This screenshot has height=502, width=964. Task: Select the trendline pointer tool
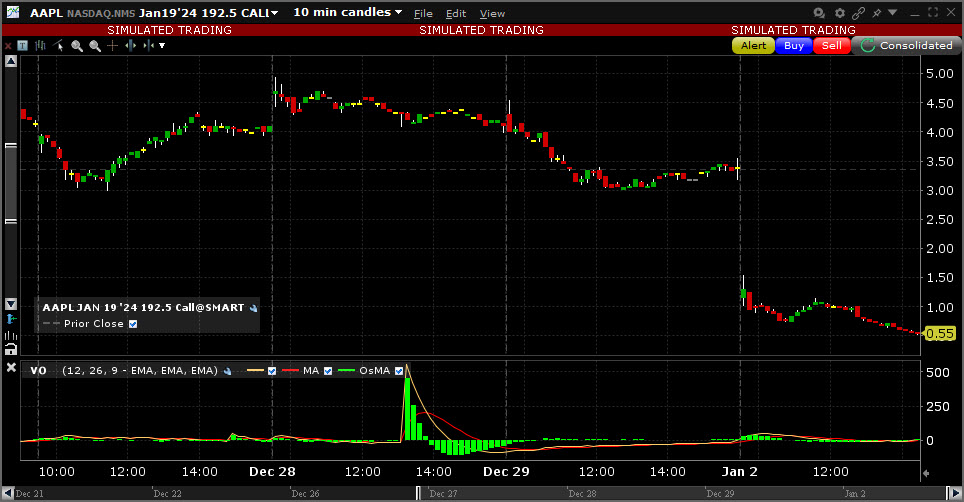point(58,45)
